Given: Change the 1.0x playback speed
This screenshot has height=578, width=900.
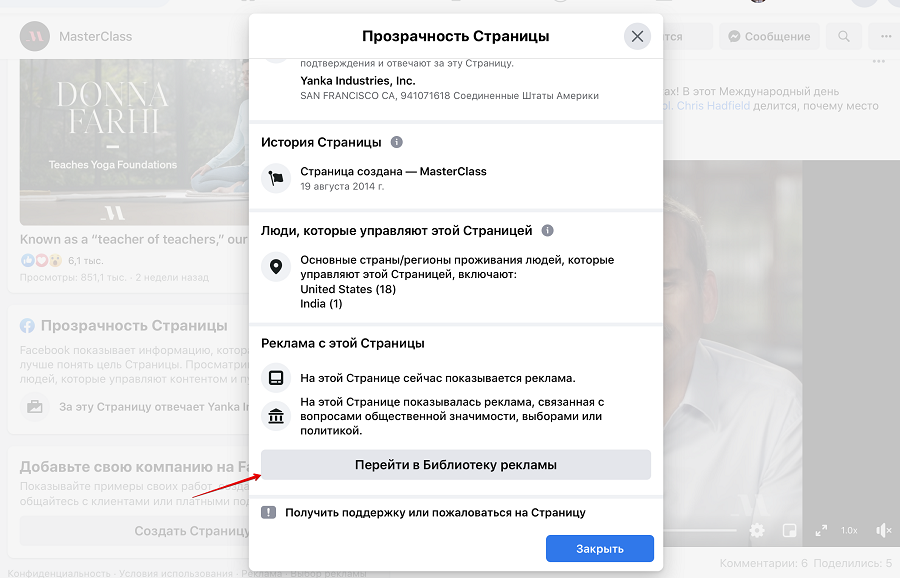Looking at the screenshot, I should 849,530.
